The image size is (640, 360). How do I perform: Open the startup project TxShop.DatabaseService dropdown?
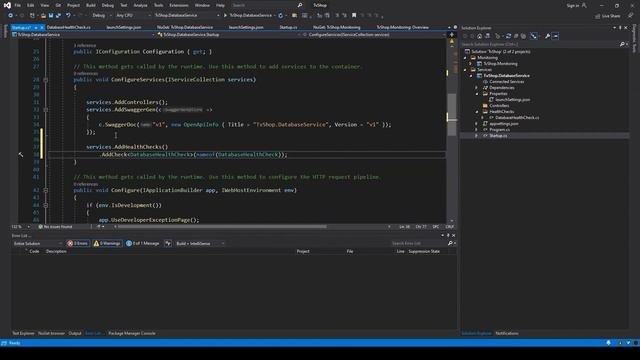point(187,16)
